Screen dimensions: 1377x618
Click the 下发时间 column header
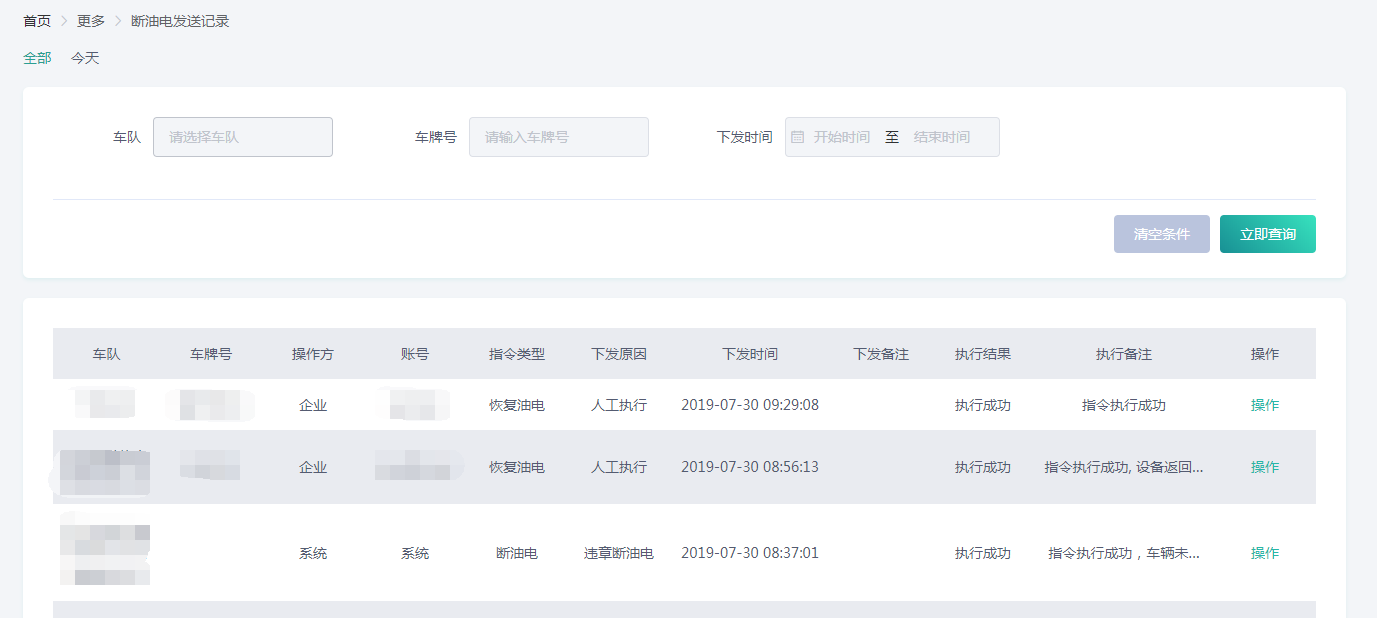coord(749,354)
